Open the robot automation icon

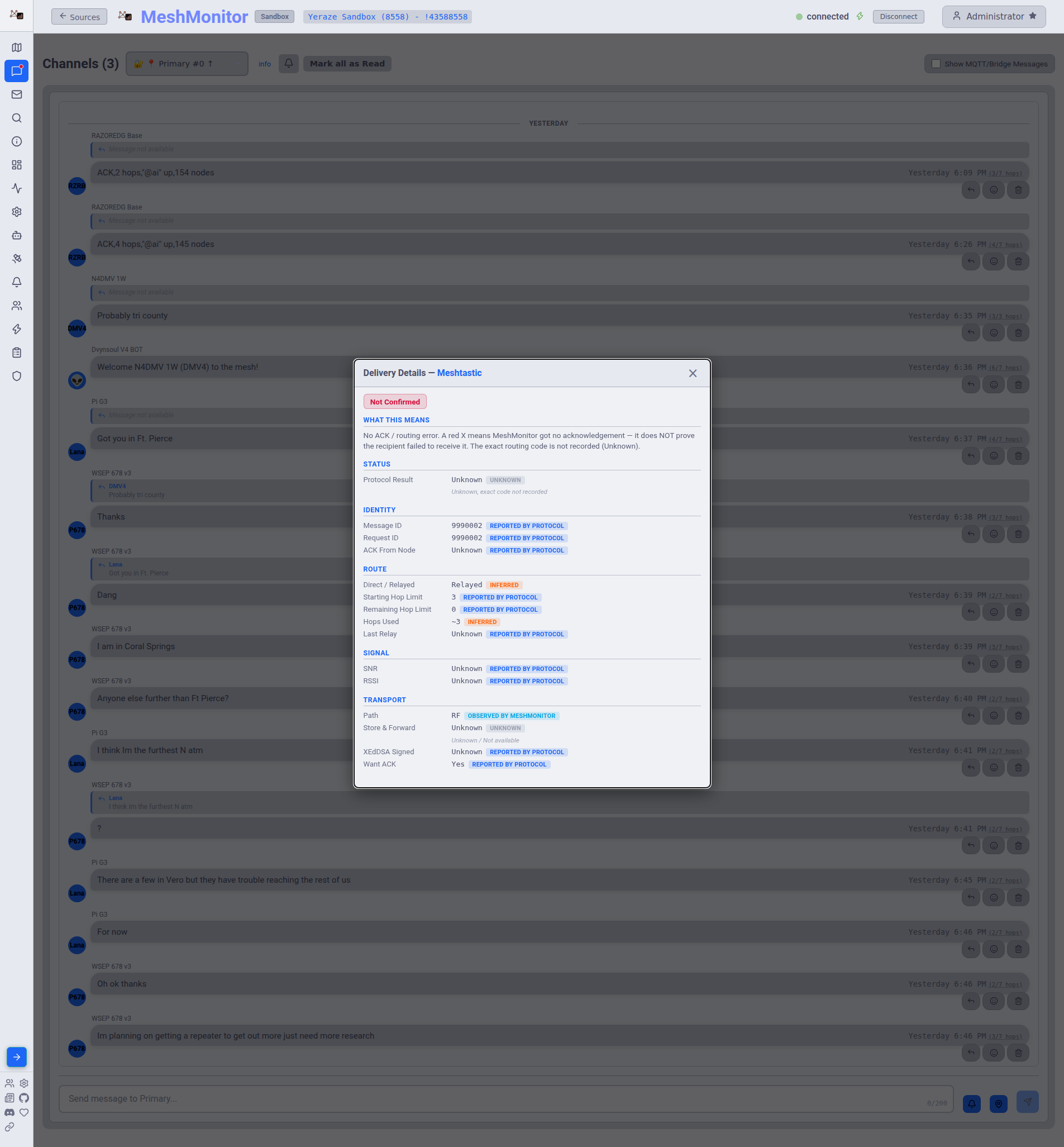tap(17, 236)
